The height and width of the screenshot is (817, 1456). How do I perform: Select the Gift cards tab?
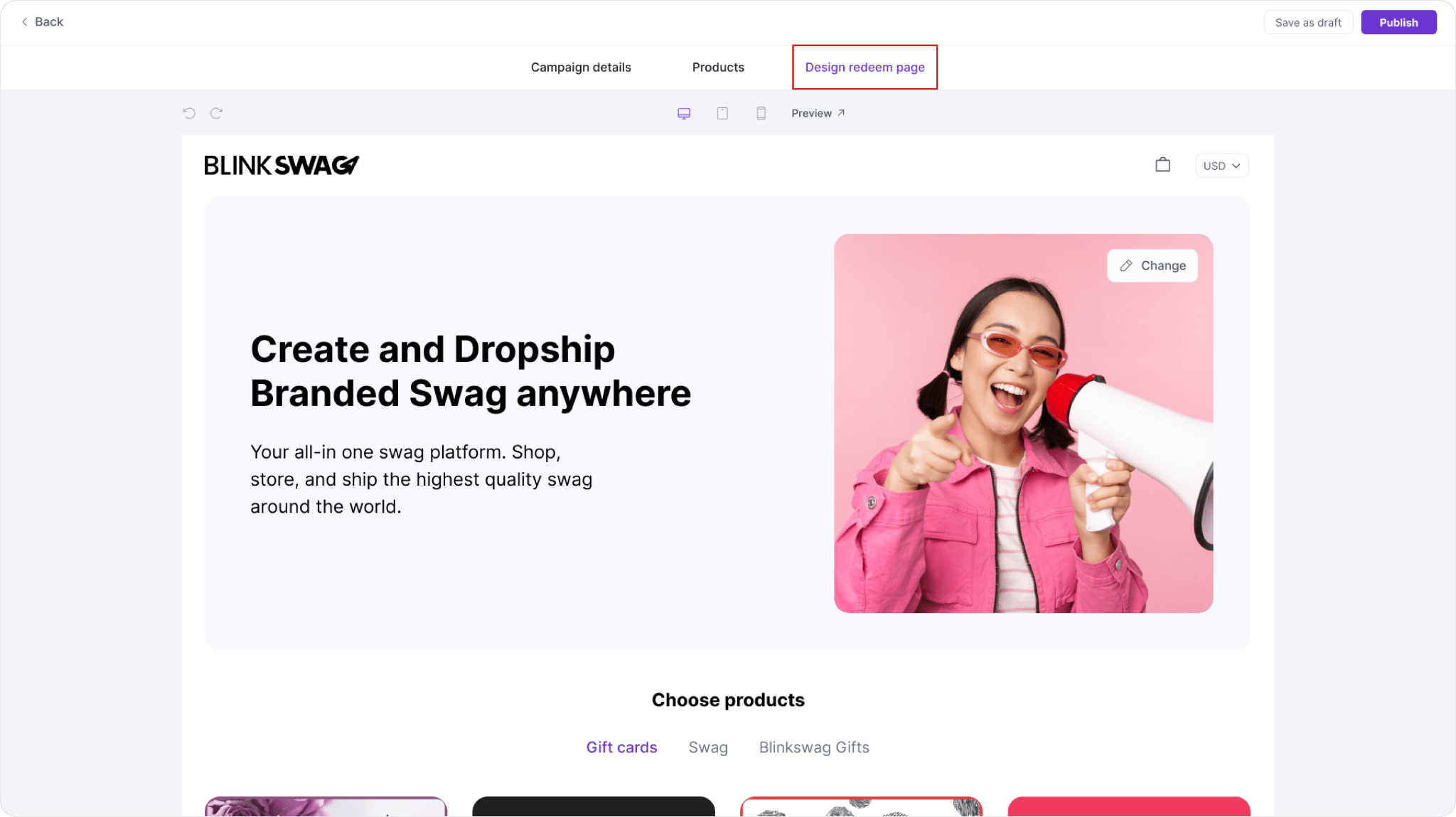point(622,747)
